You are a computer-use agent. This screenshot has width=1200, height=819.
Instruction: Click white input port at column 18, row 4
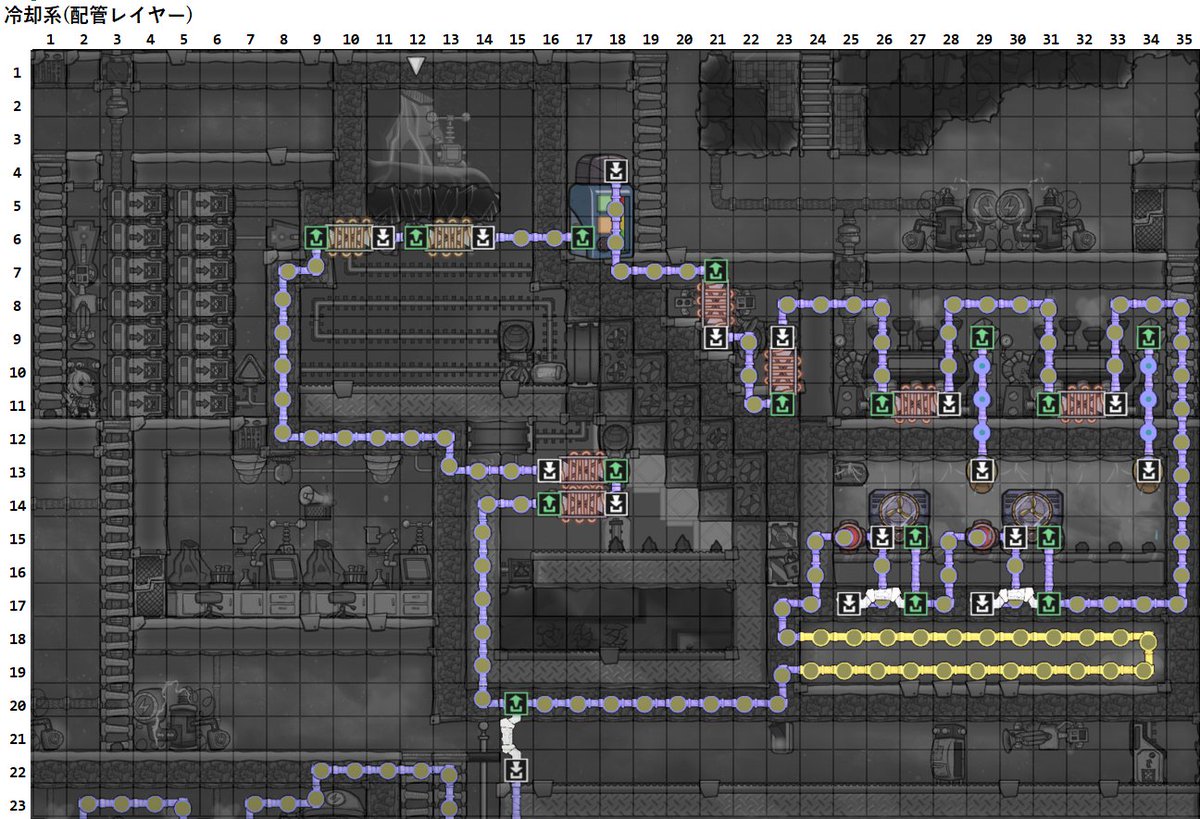617,170
